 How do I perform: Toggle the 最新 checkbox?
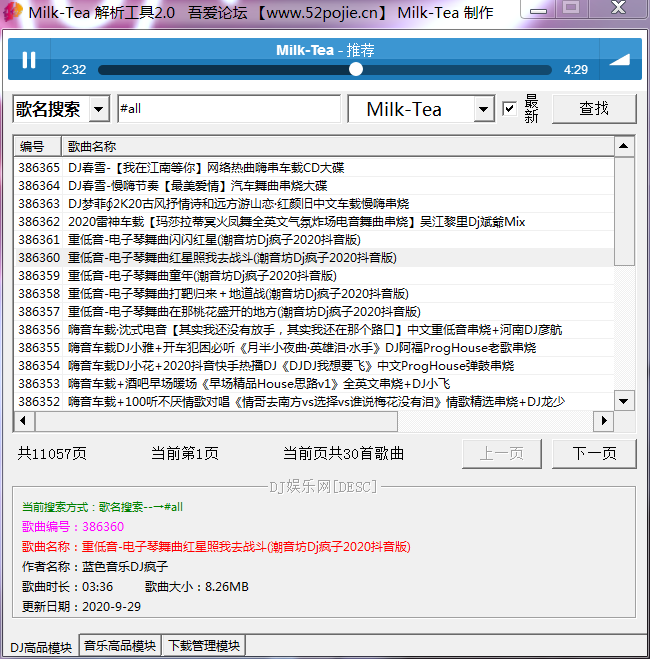[509, 109]
